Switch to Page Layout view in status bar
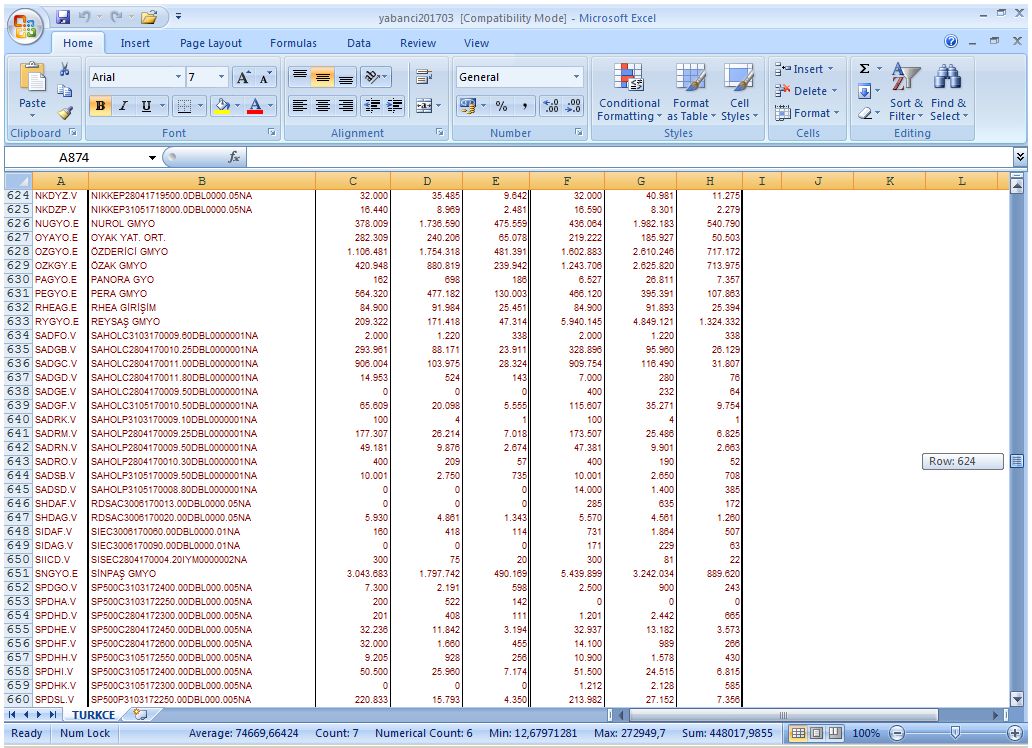The height and width of the screenshot is (748, 1032). click(816, 733)
